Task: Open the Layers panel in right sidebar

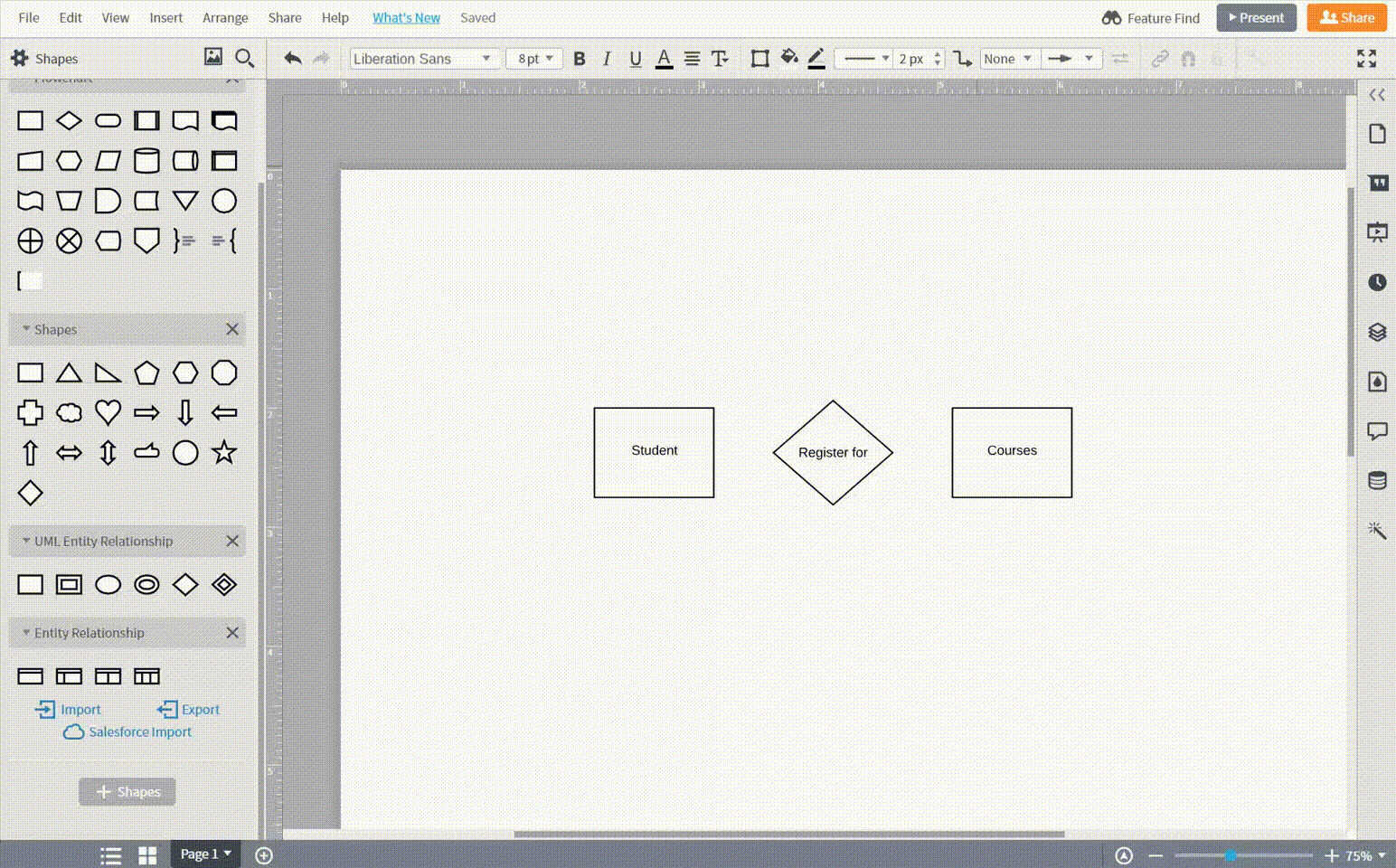Action: pos(1377,332)
